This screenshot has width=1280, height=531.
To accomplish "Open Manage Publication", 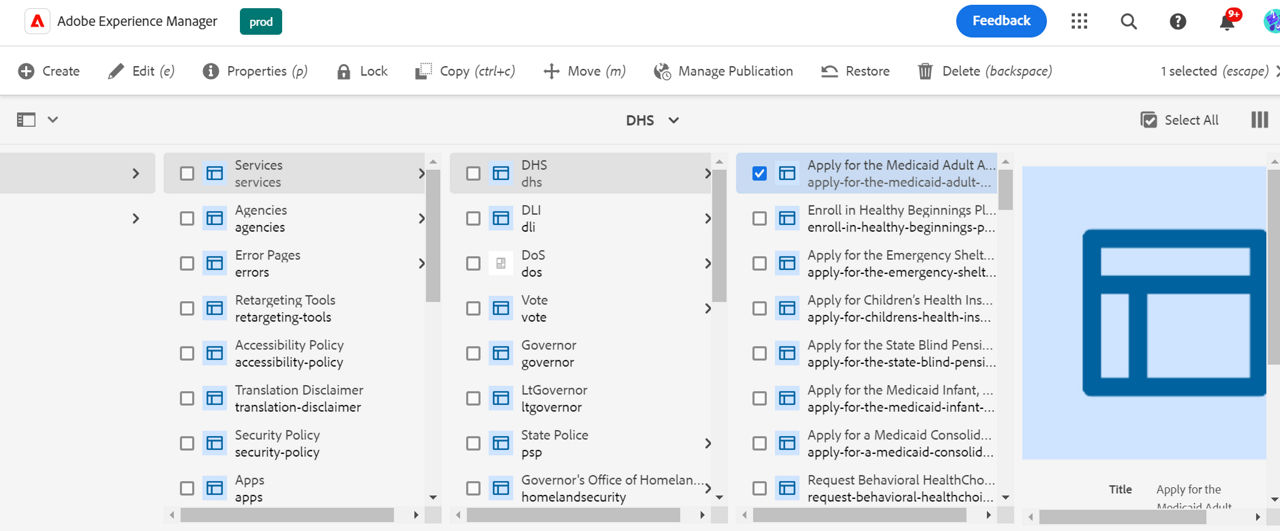I will [723, 71].
